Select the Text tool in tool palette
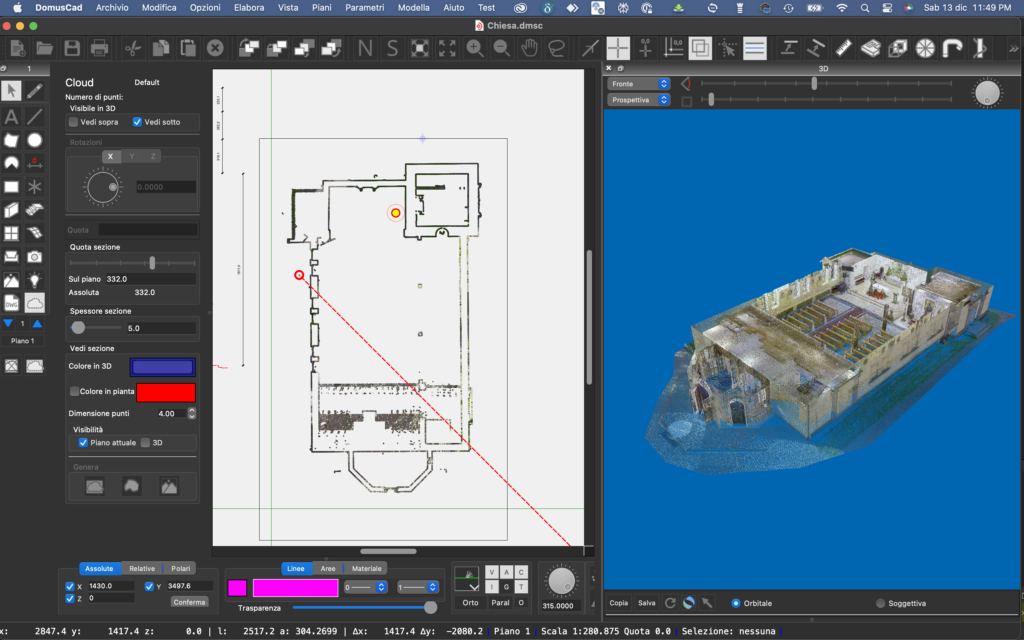Screen dimensions: 1024x640 coord(11,116)
